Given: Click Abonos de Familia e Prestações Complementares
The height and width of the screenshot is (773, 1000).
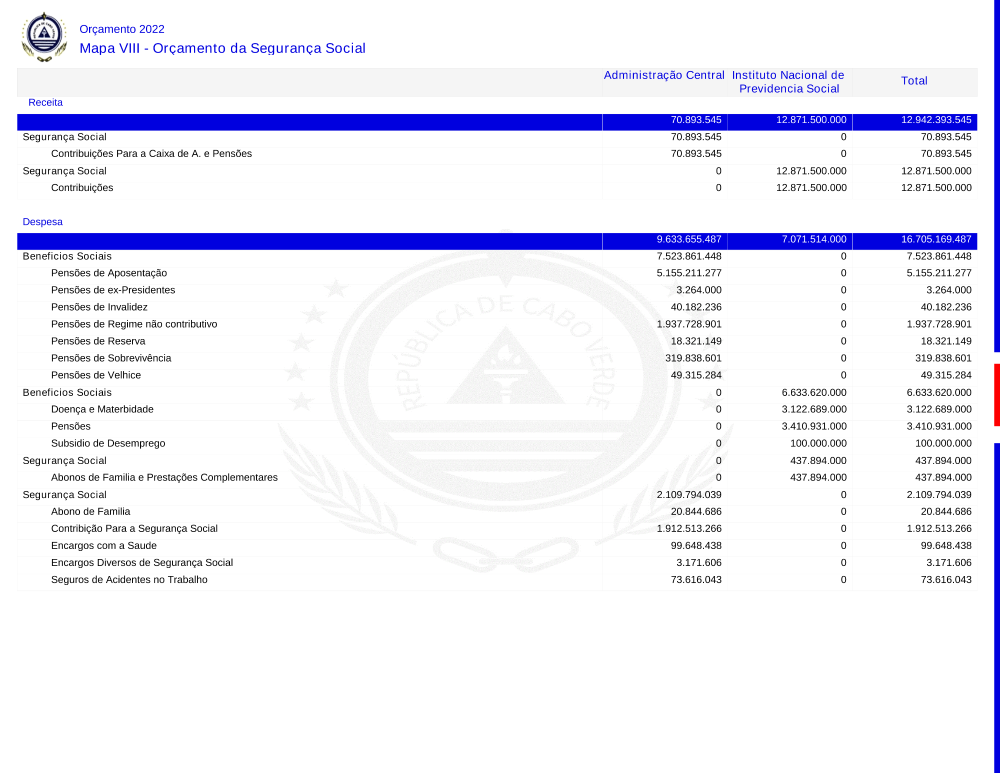Looking at the screenshot, I should 164,477.
